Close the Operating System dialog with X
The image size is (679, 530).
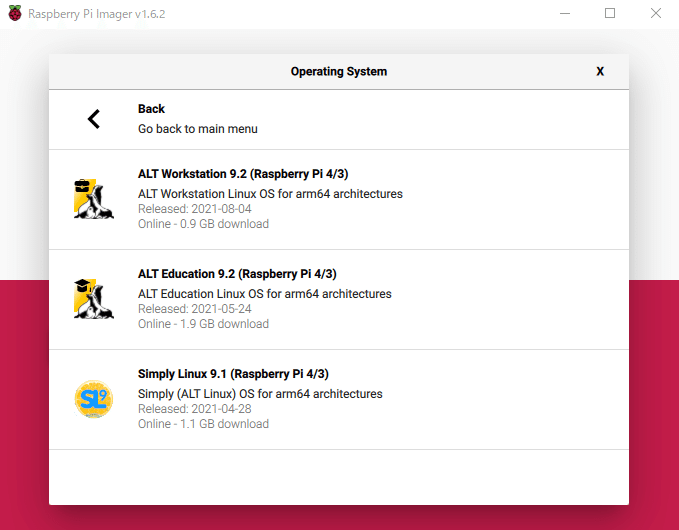point(600,71)
